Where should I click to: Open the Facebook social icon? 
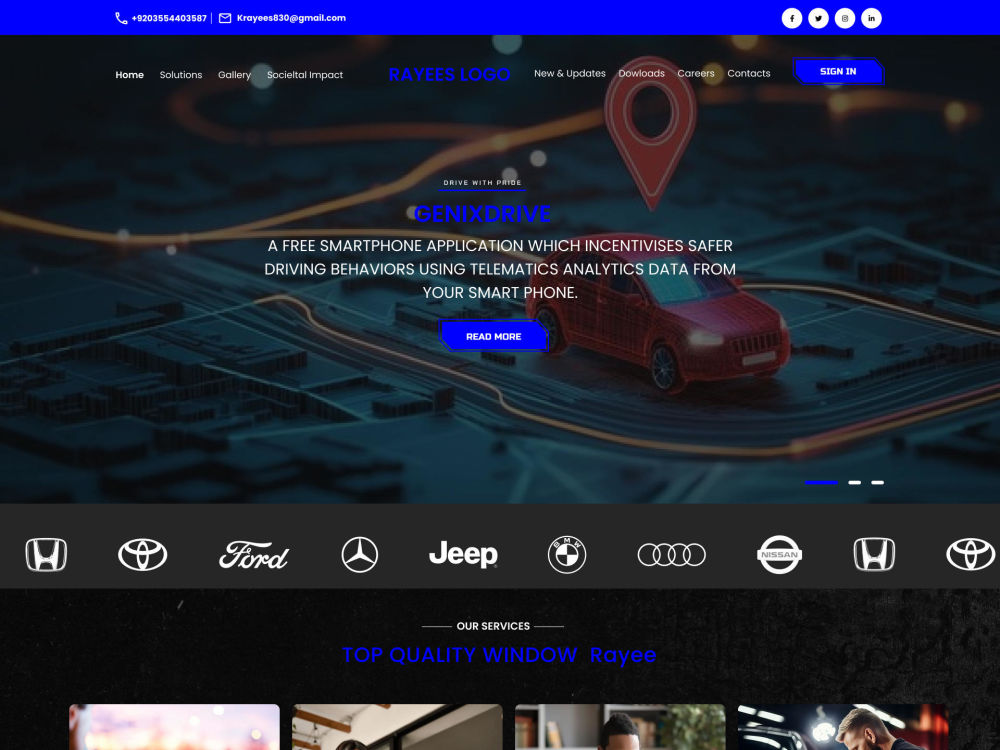pos(791,18)
